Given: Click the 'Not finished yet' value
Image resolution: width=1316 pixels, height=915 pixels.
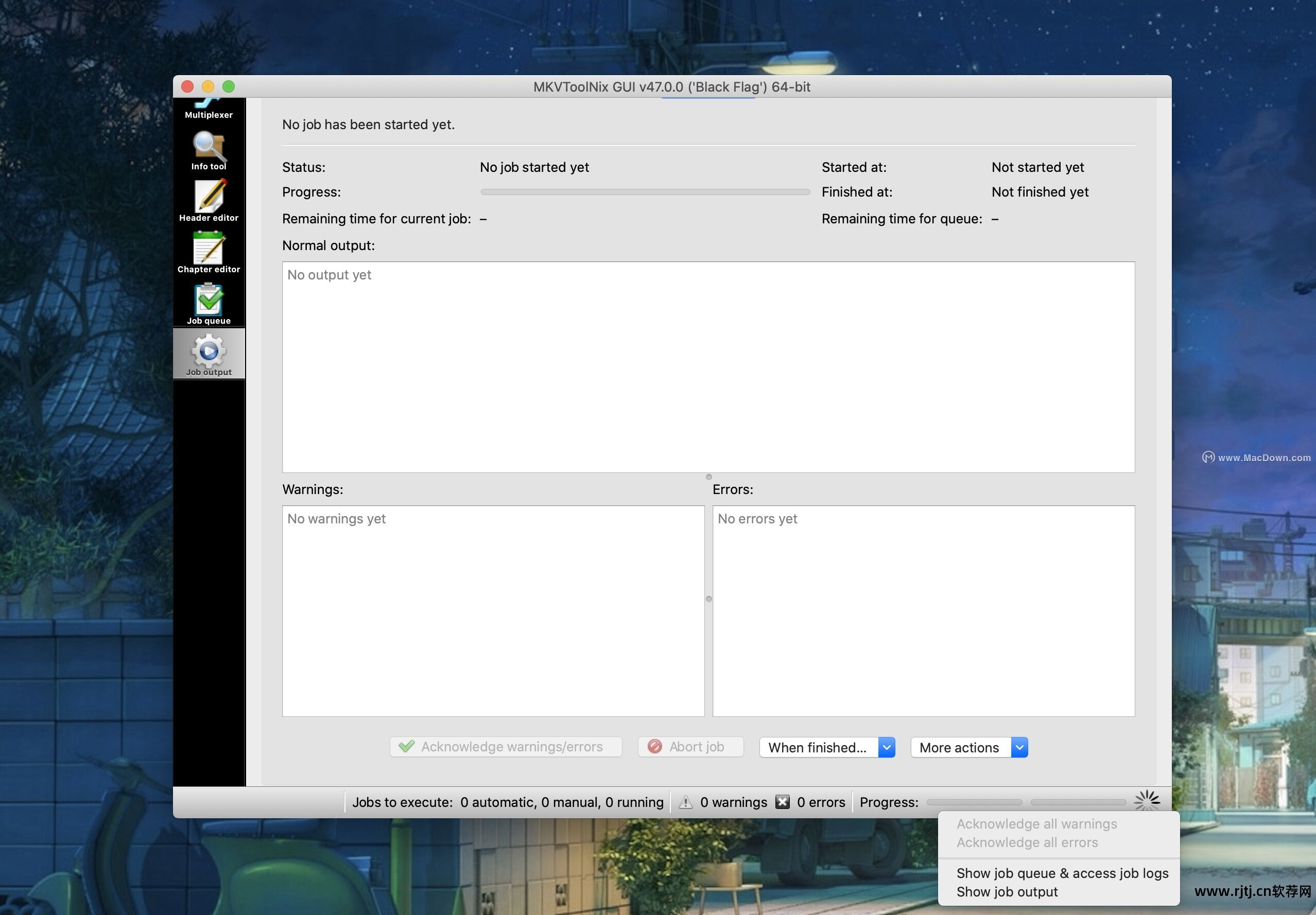Looking at the screenshot, I should [x=1040, y=192].
